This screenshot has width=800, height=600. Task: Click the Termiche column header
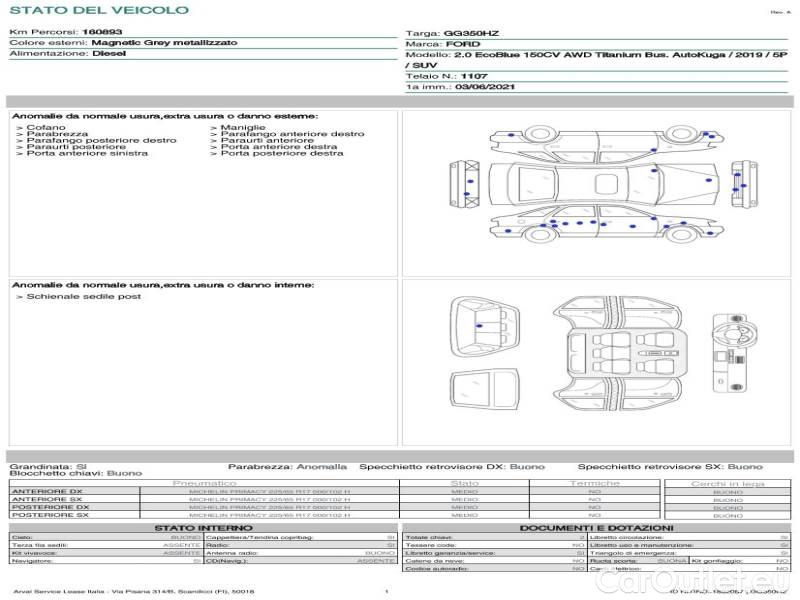coord(594,483)
